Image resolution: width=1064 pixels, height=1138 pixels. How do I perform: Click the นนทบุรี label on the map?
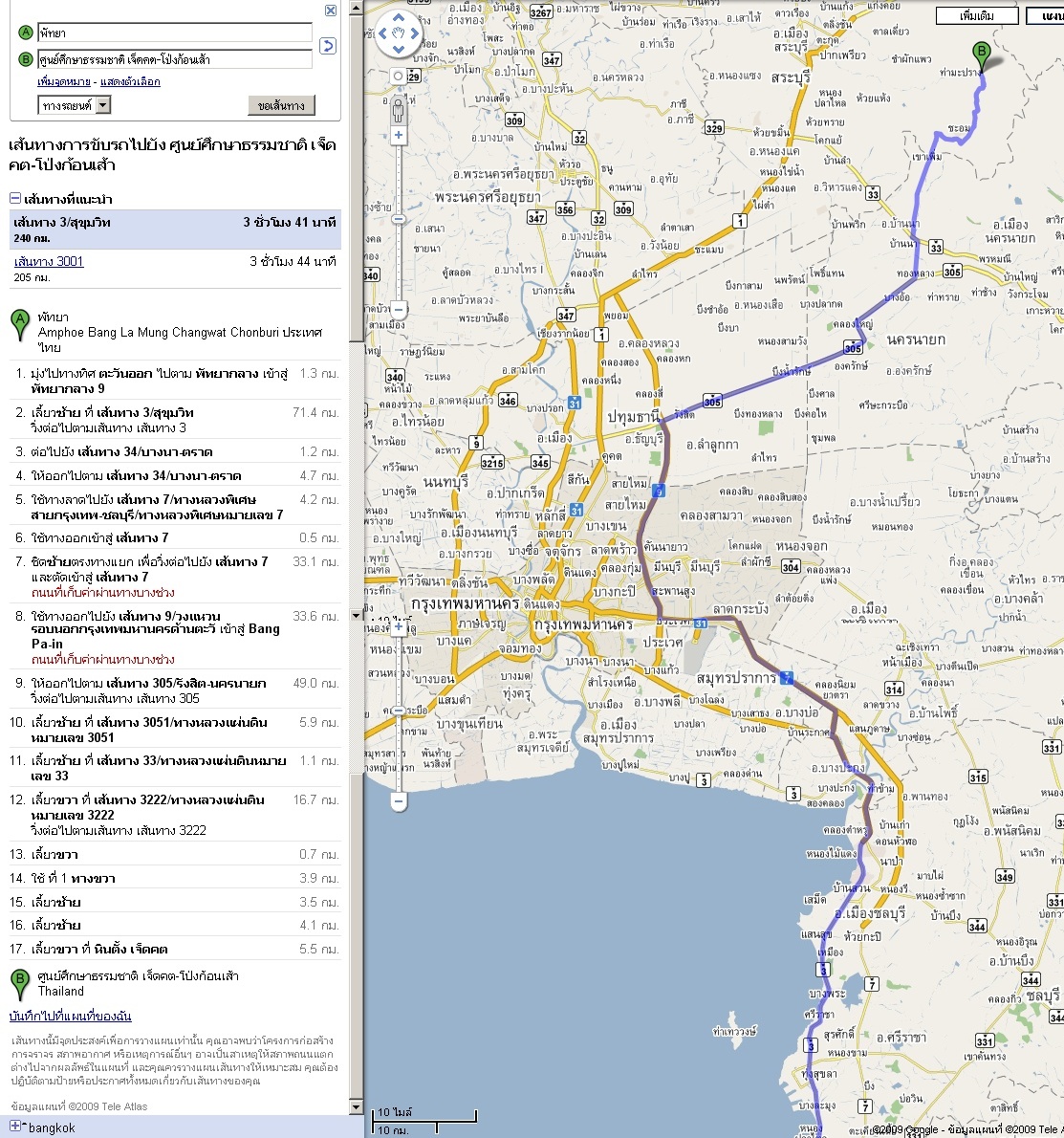click(x=445, y=482)
